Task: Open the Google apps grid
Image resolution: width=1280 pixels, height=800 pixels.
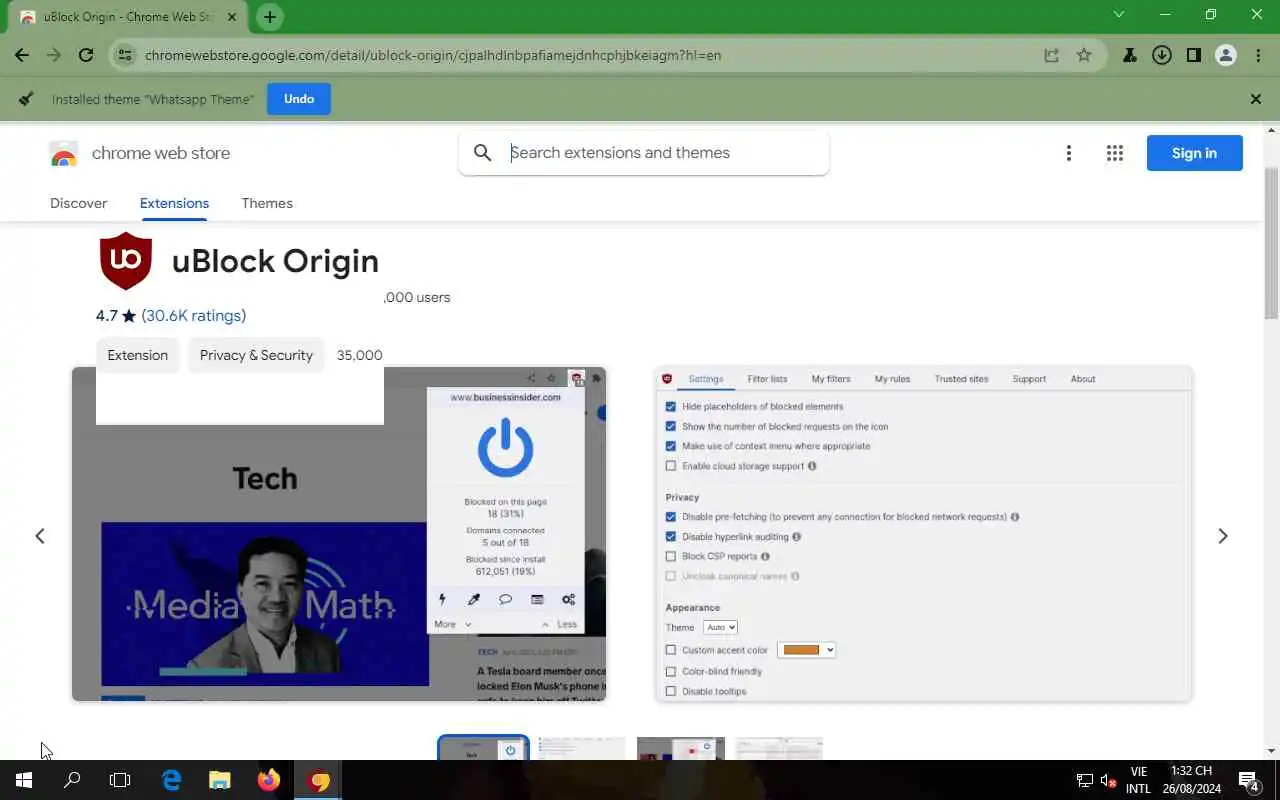Action: pyautogui.click(x=1115, y=153)
